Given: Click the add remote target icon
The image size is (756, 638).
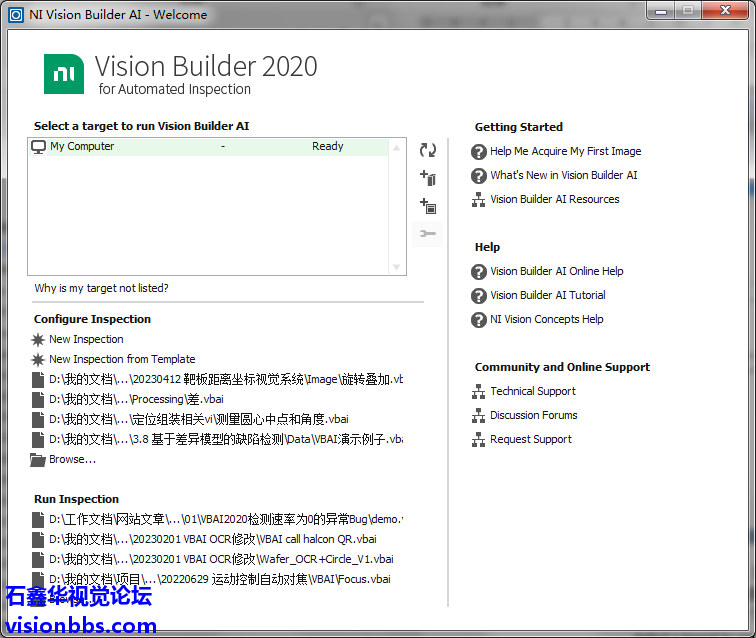Looking at the screenshot, I should point(428,178).
